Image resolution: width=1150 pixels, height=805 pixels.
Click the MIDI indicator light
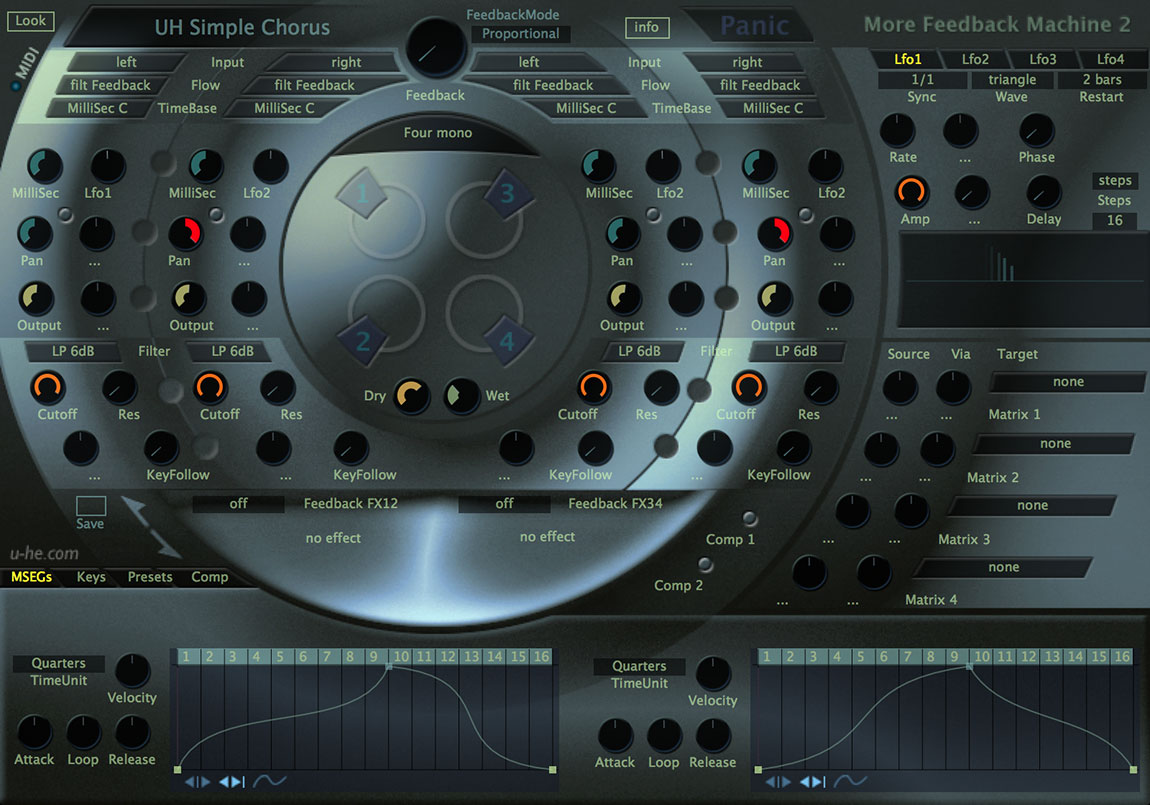(x=15, y=87)
